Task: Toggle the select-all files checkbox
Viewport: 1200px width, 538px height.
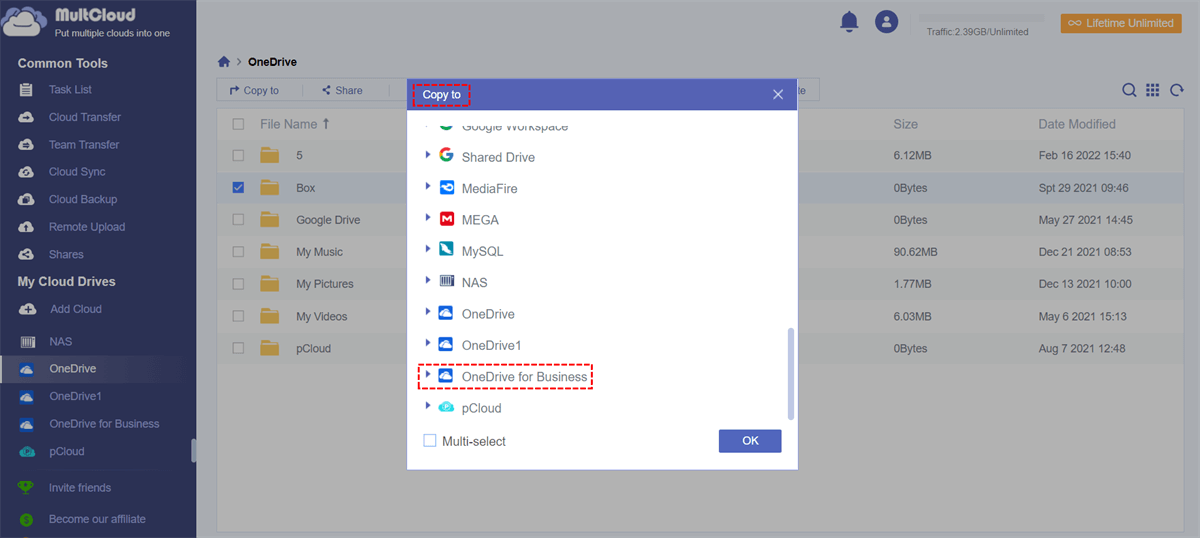Action: tap(238, 124)
